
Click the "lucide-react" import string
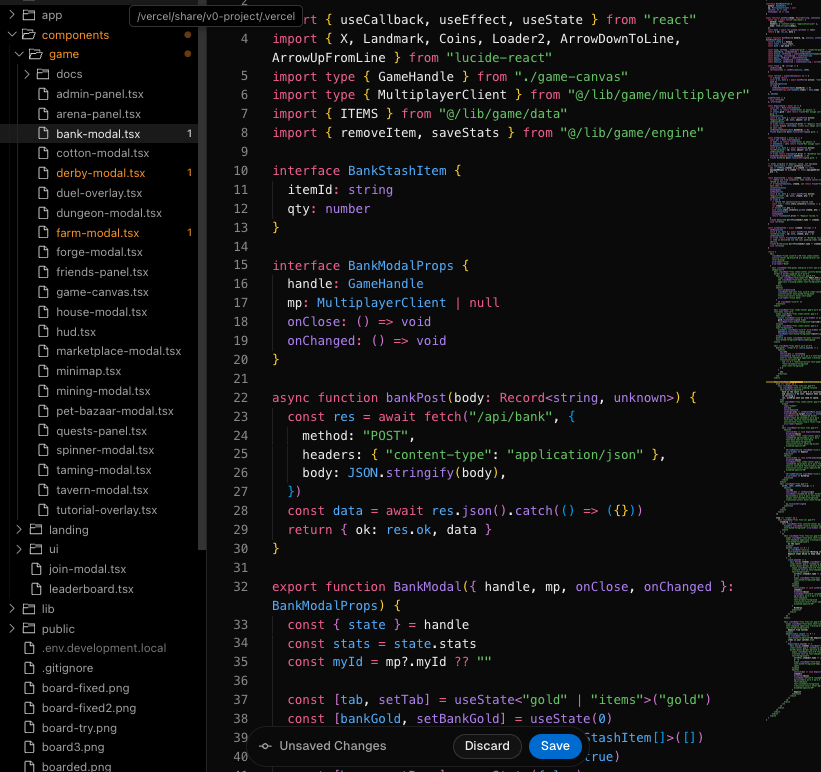(x=499, y=58)
